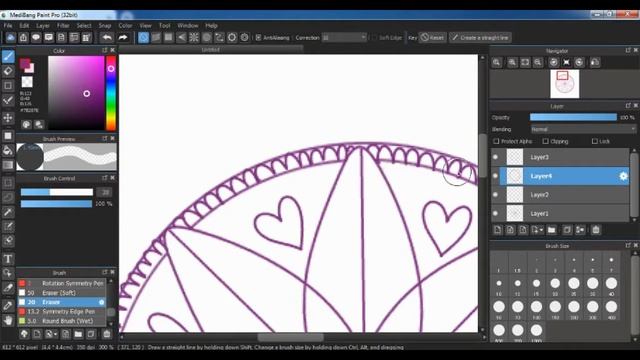
Task: Click the Undo arrow in toolbar
Action: (107, 38)
